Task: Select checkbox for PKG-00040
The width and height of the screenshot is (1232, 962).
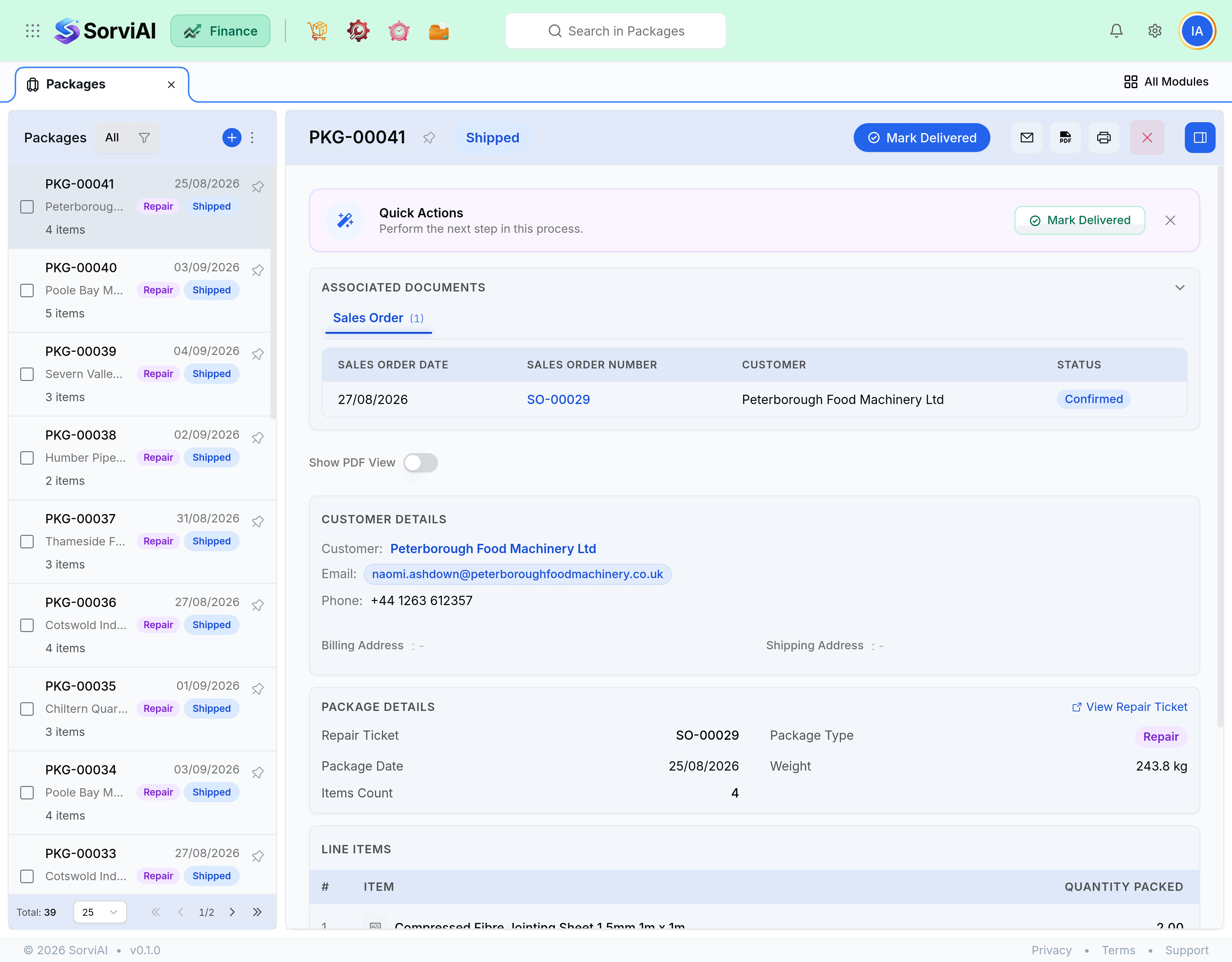Action: coord(27,291)
